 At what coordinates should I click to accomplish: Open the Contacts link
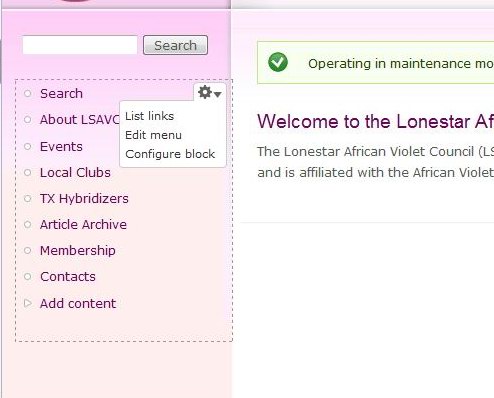[68, 276]
